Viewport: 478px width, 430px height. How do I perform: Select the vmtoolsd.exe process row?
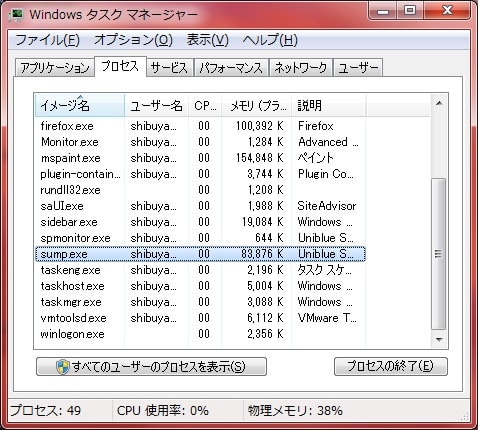coord(200,318)
